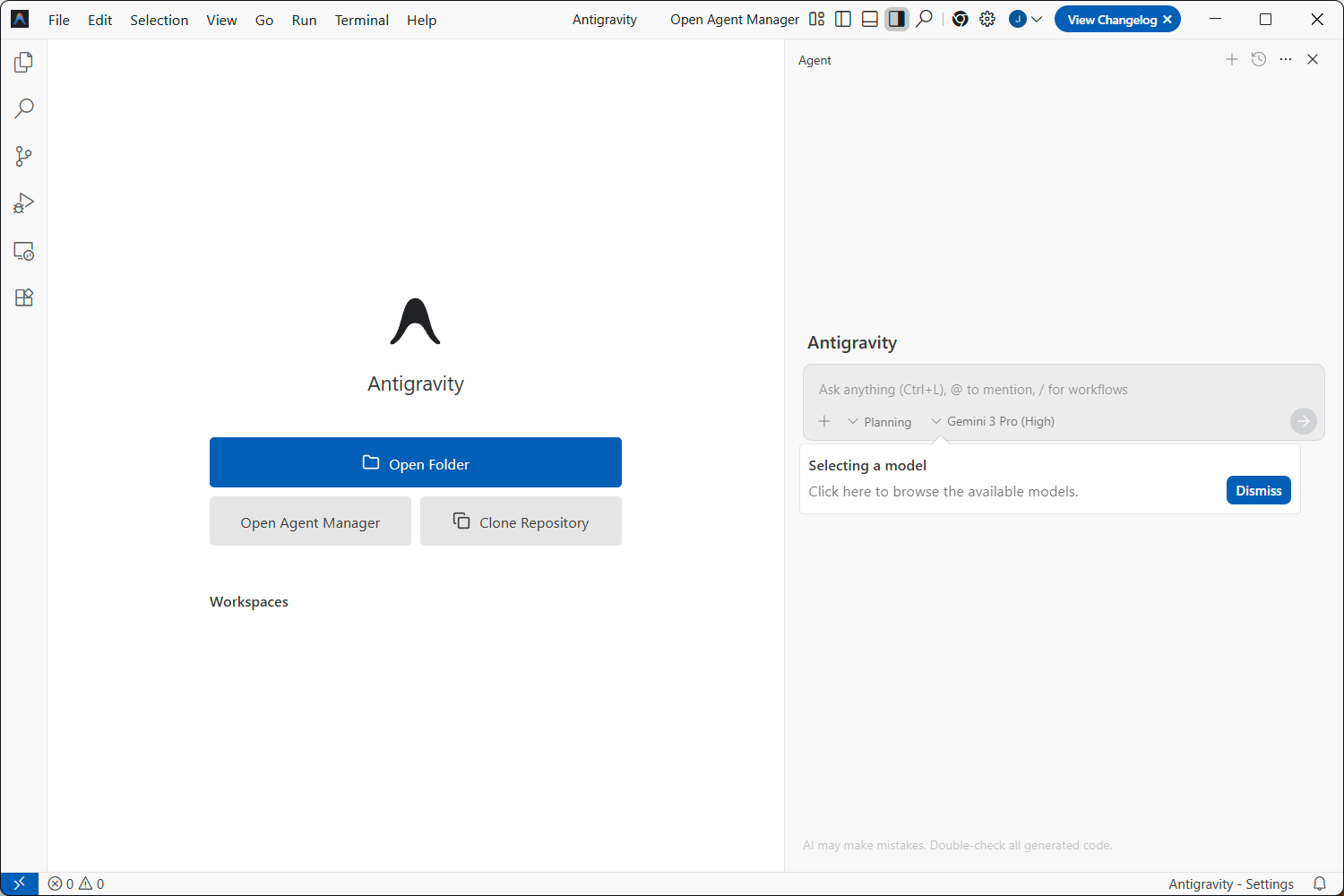Click the Antigravity title in title bar
Viewport: 1344px width, 896px height.
coord(605,20)
